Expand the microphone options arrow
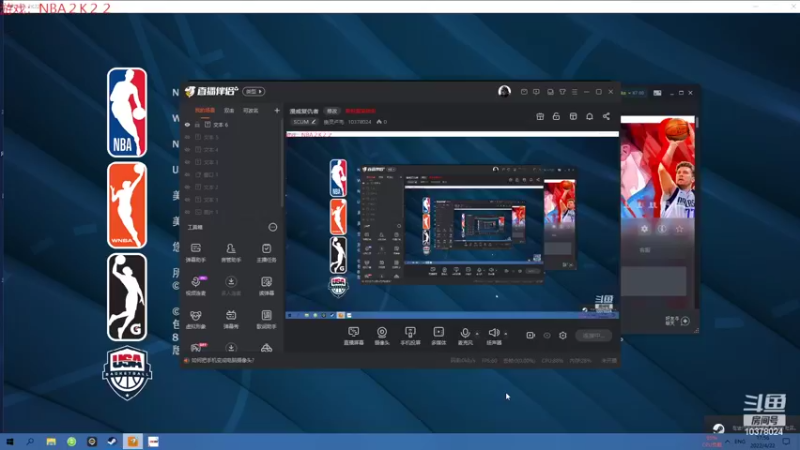 click(477, 334)
